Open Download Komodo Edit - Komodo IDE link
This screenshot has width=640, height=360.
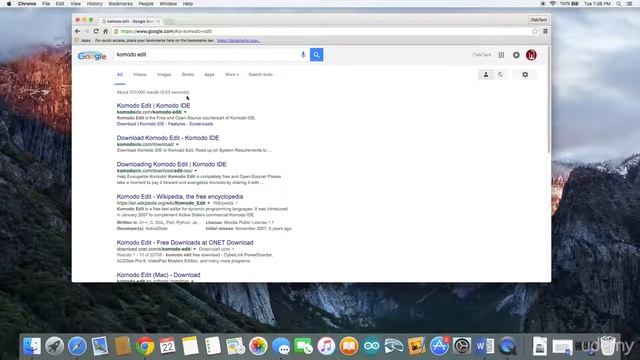168,138
